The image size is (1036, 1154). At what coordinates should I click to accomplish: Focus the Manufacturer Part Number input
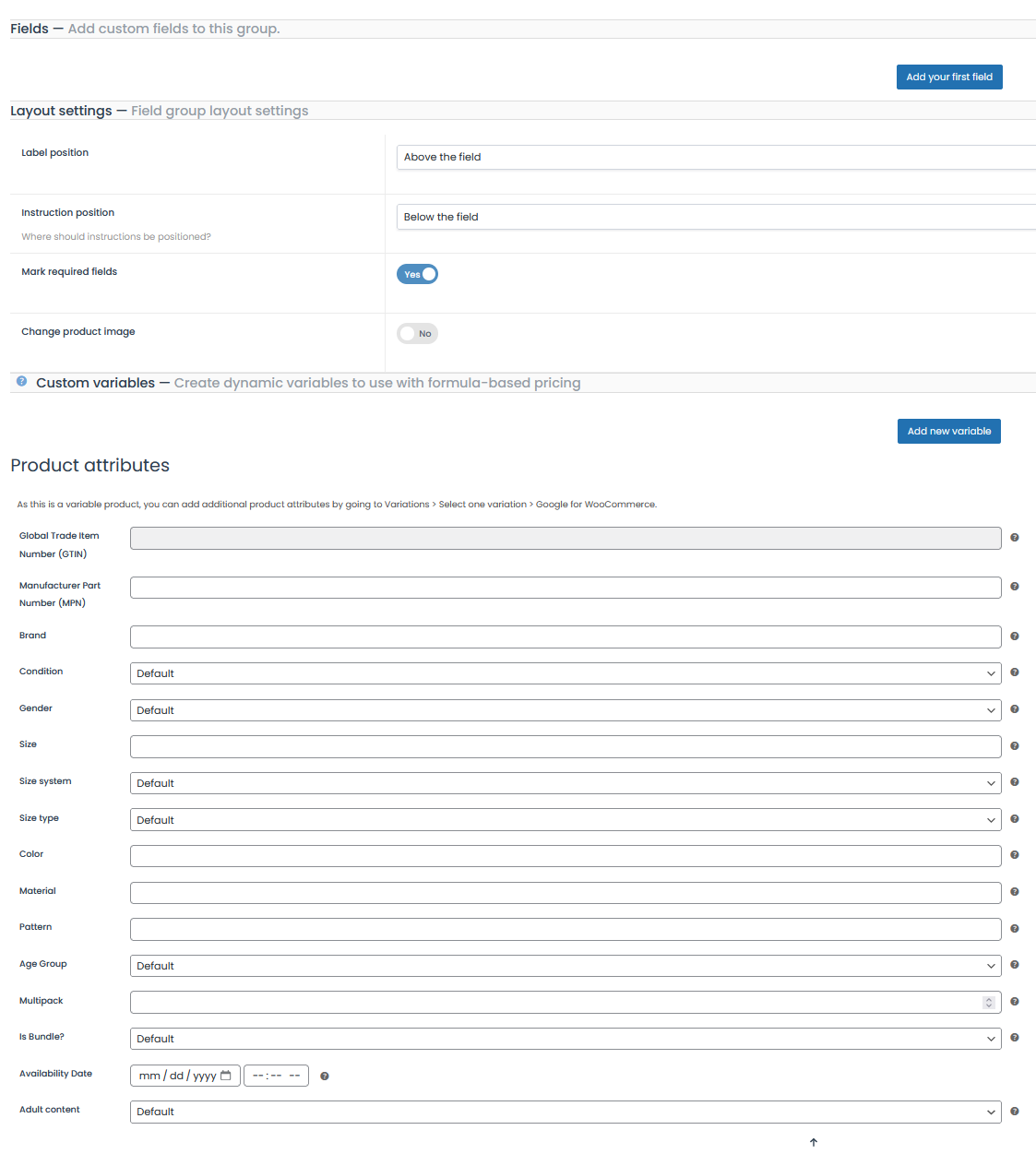566,588
